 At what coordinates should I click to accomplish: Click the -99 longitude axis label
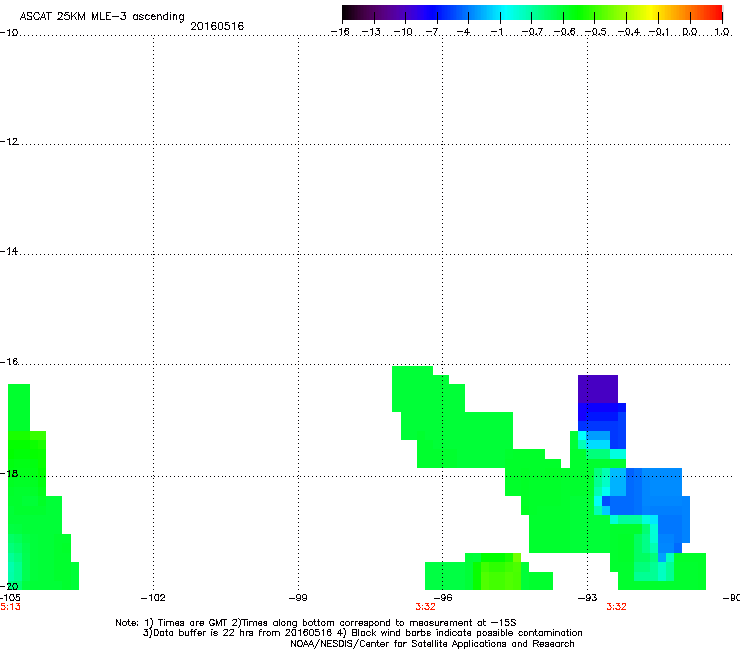pos(298,598)
